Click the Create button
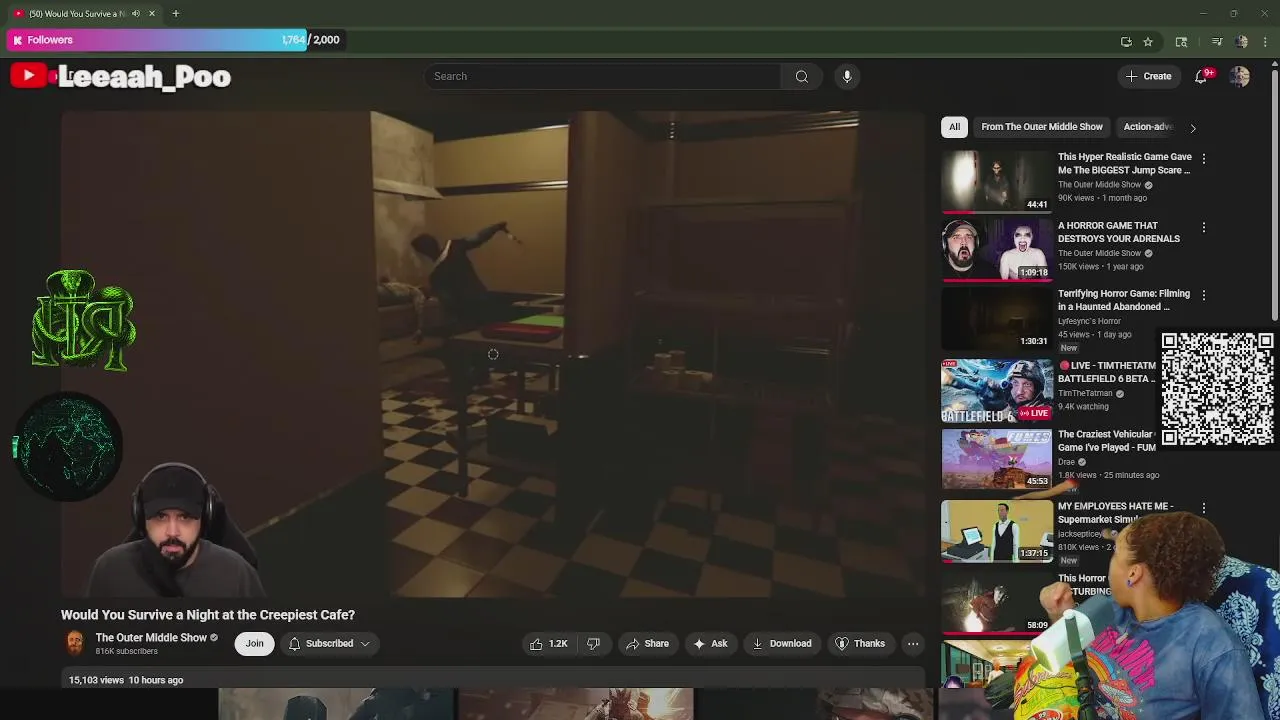 [1148, 76]
